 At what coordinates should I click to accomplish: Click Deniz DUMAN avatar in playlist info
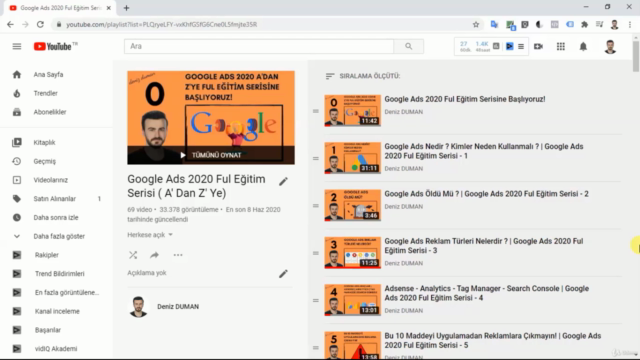pyautogui.click(x=138, y=307)
